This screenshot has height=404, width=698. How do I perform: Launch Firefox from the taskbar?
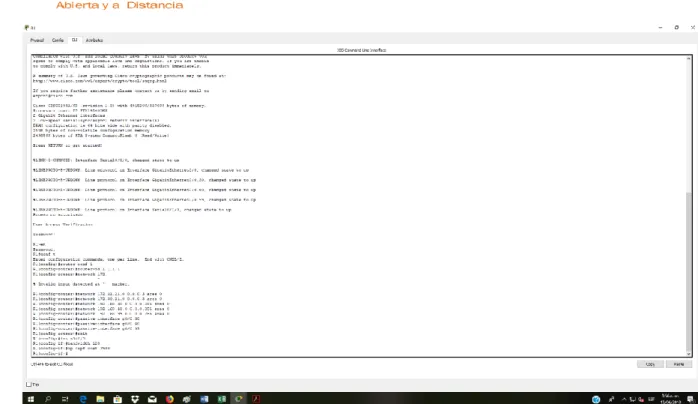click(170, 399)
